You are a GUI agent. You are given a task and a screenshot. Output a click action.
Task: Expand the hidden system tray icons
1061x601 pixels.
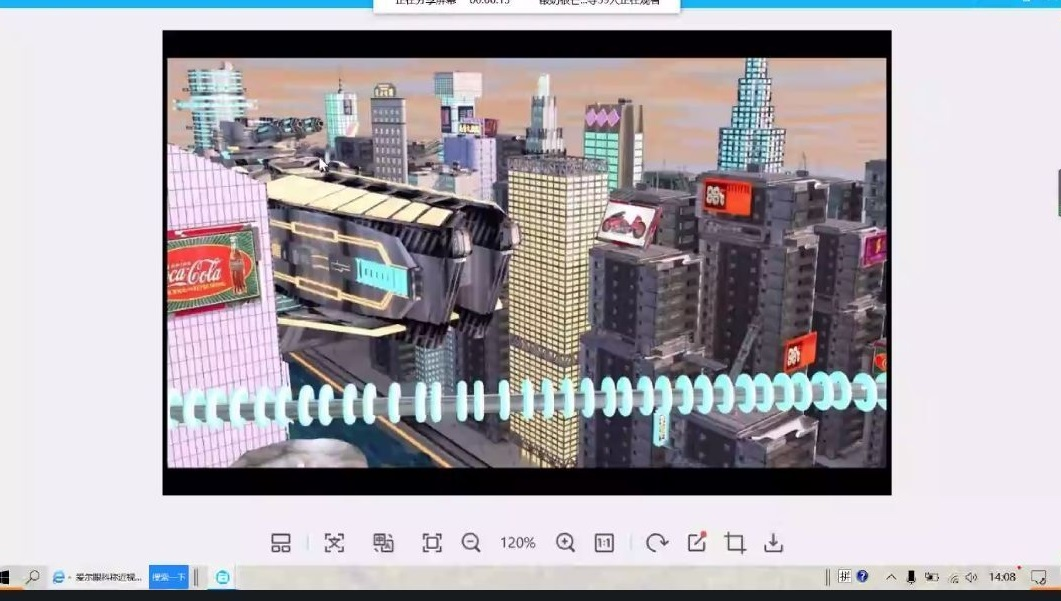click(891, 577)
